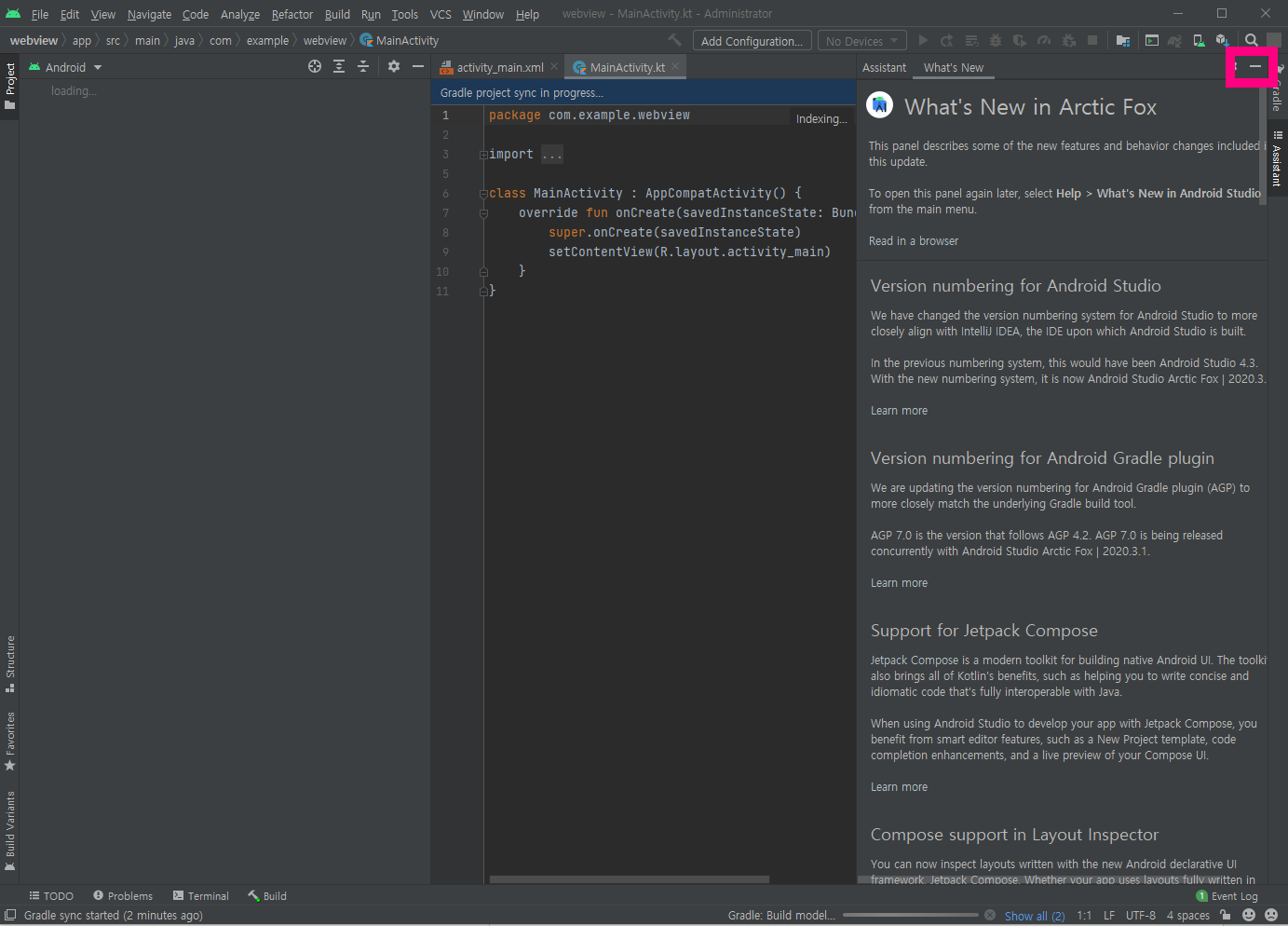
Task: Click the Gradle build progress bar
Action: pyautogui.click(x=911, y=915)
